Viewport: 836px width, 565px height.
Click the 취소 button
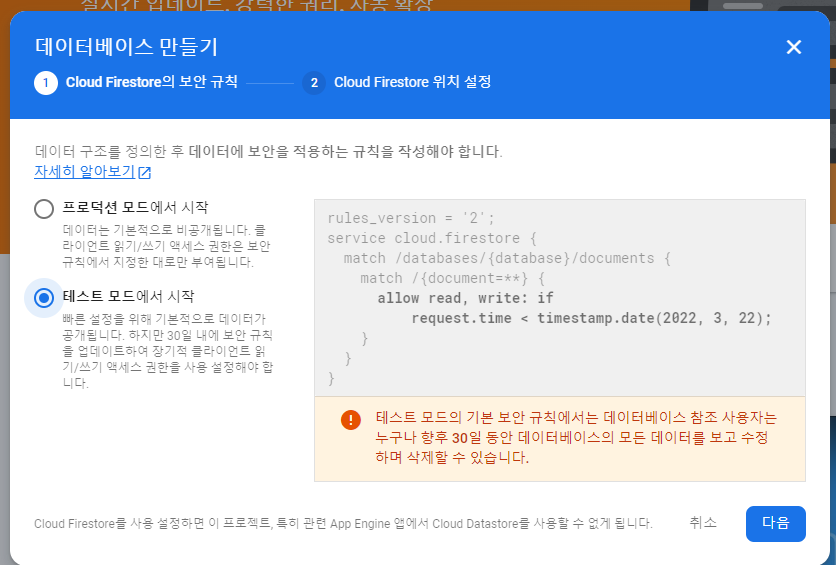tap(703, 522)
